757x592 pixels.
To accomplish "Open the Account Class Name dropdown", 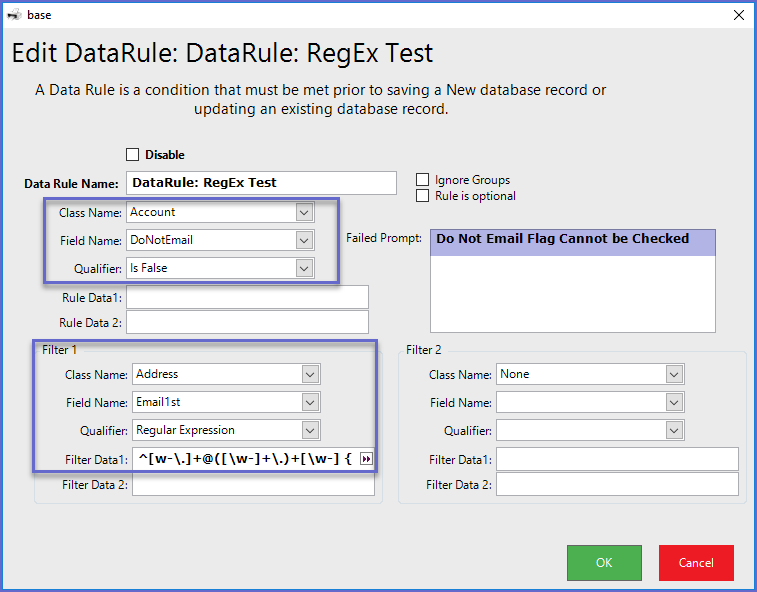I will pyautogui.click(x=305, y=212).
